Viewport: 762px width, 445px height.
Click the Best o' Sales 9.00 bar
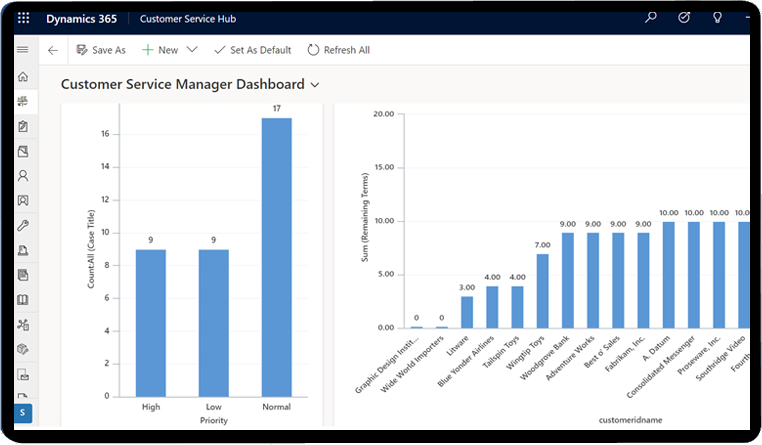(618, 280)
